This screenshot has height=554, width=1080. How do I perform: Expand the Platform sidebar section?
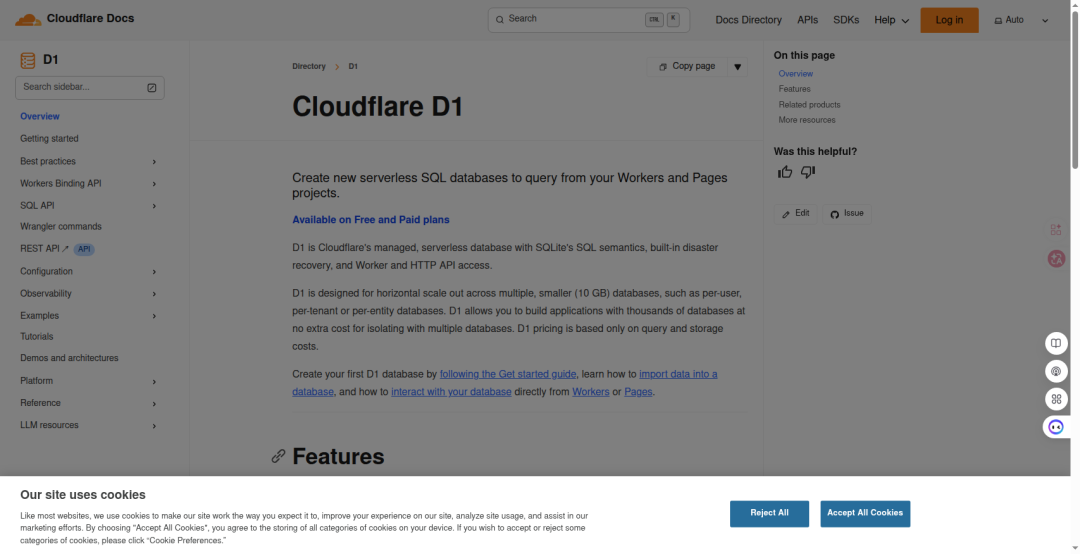point(154,382)
